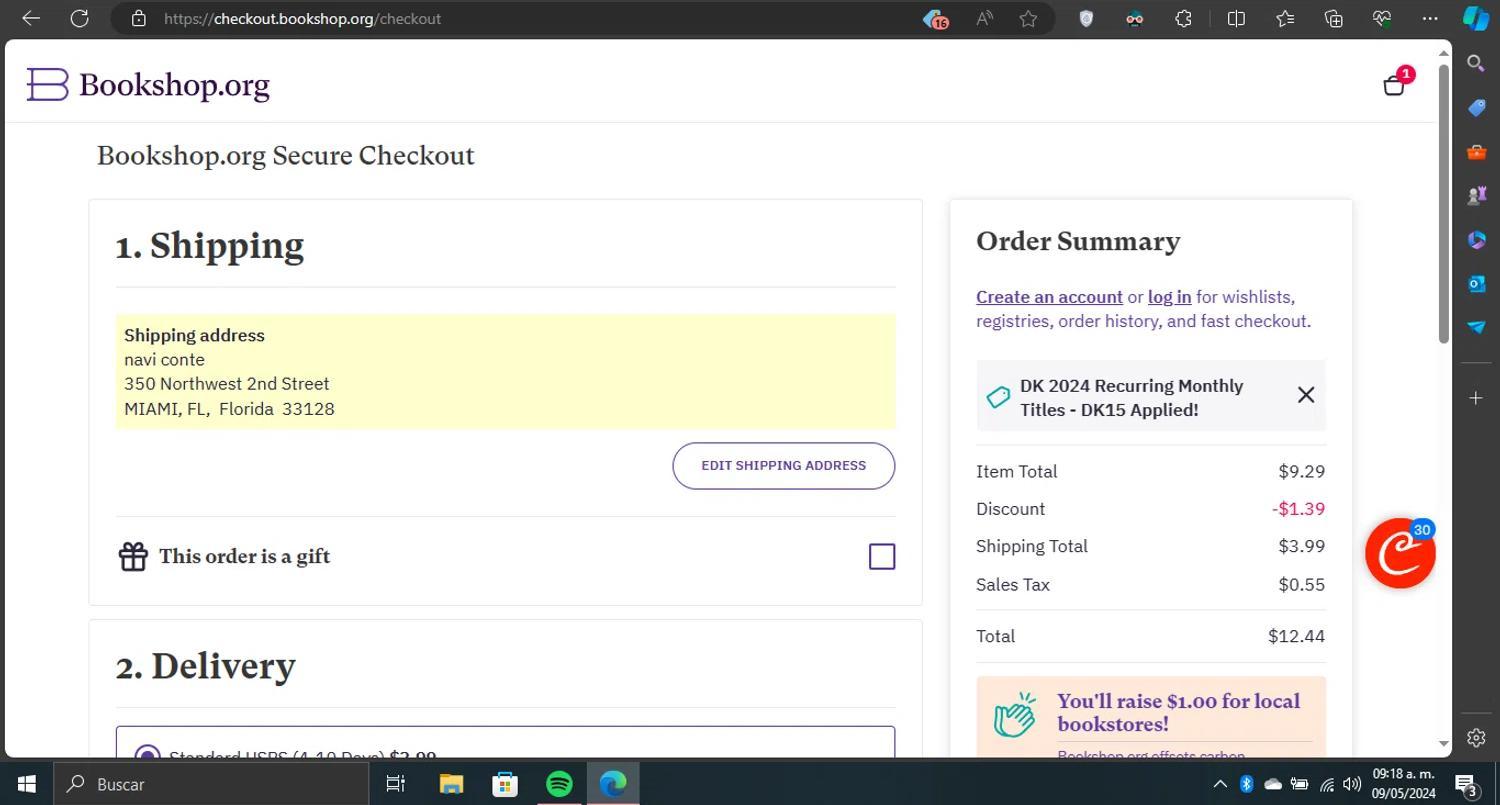The width and height of the screenshot is (1500, 805).
Task: Open the shield extension icon
Action: click(x=1086, y=18)
